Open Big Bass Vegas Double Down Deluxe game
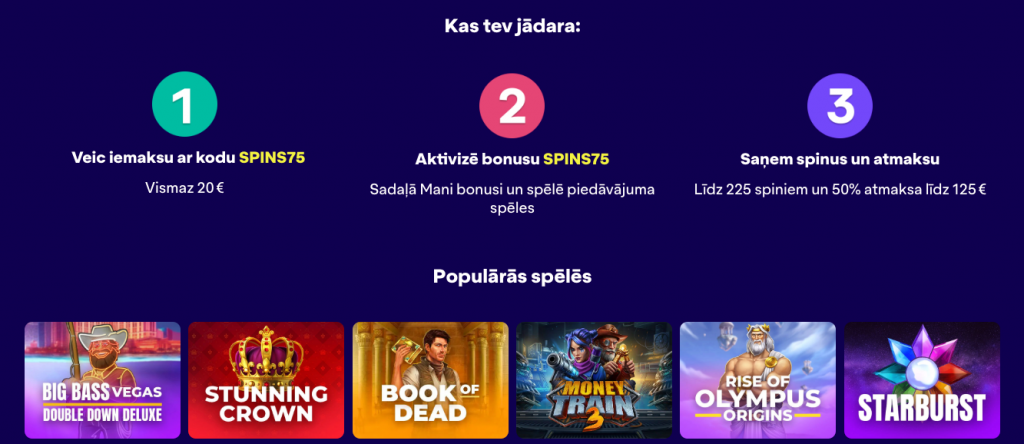This screenshot has height=444, width=1024. click(103, 380)
